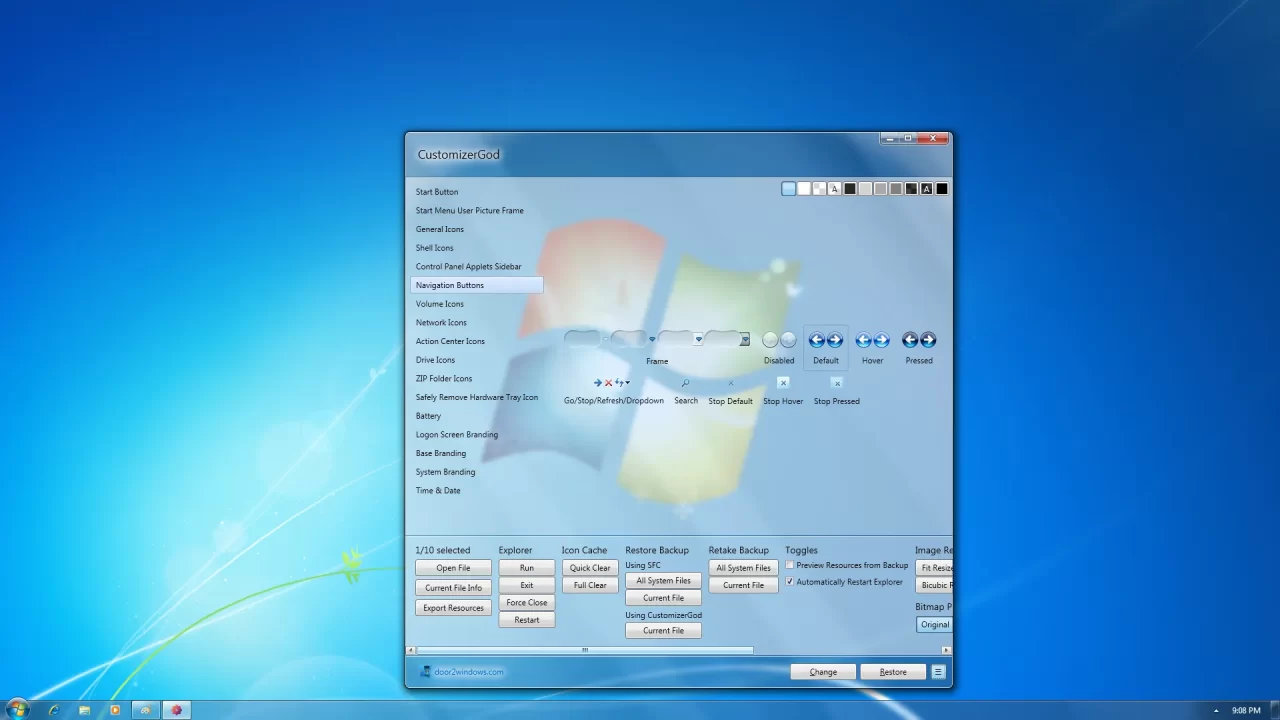Select the Frame resource preview
This screenshot has width=1280, height=720.
tap(657, 339)
